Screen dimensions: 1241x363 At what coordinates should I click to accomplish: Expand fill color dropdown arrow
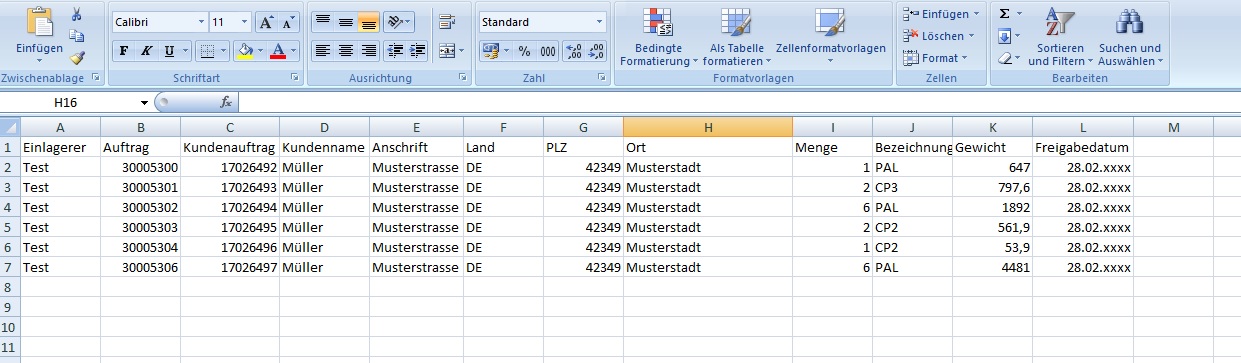click(x=260, y=50)
